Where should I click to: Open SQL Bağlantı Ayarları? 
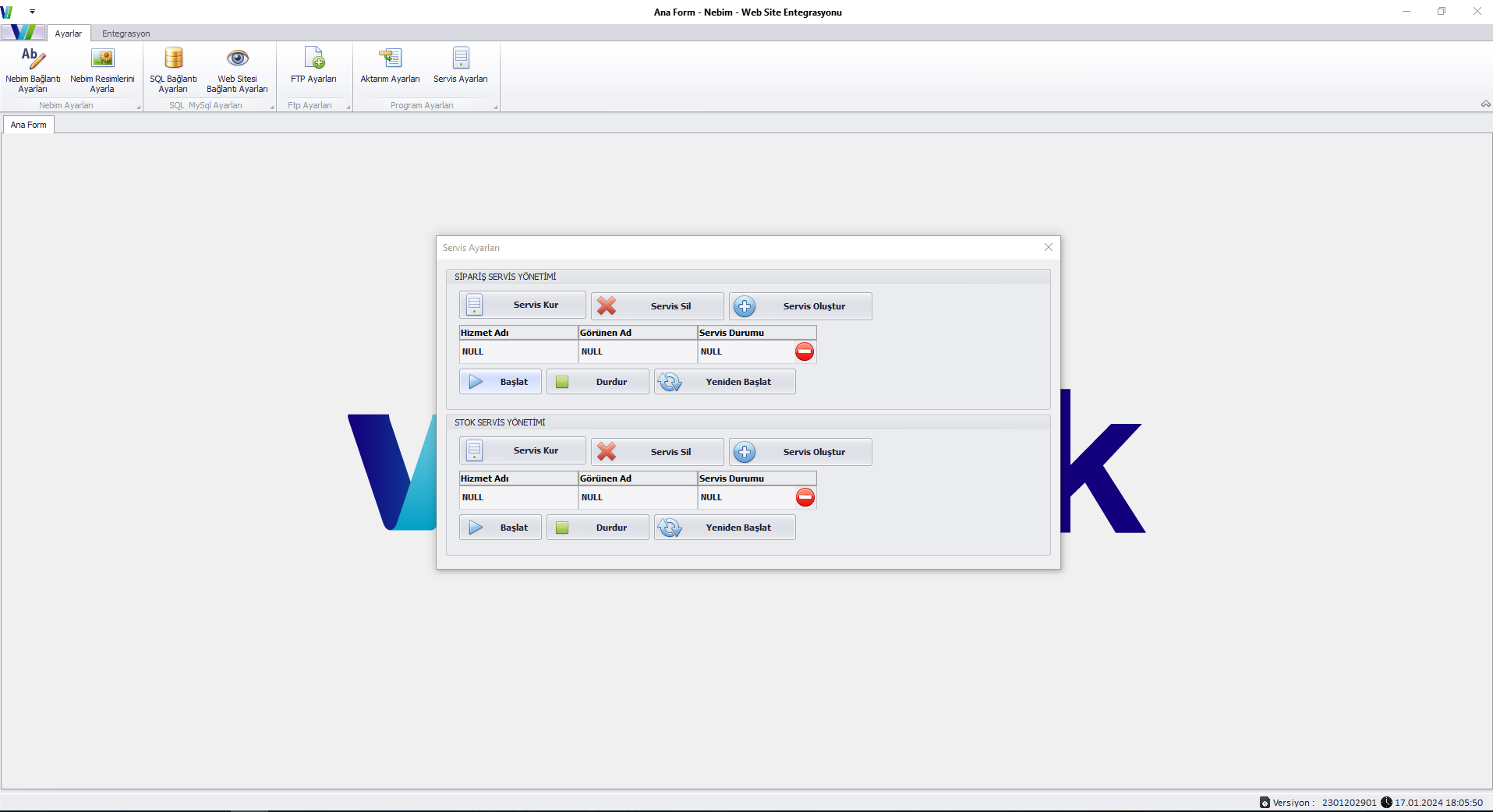click(173, 69)
